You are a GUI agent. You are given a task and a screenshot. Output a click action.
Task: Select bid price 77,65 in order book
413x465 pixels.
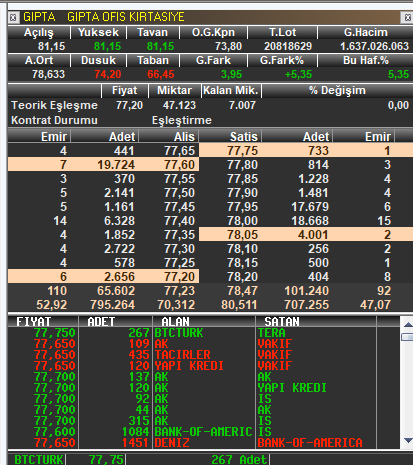pos(179,151)
